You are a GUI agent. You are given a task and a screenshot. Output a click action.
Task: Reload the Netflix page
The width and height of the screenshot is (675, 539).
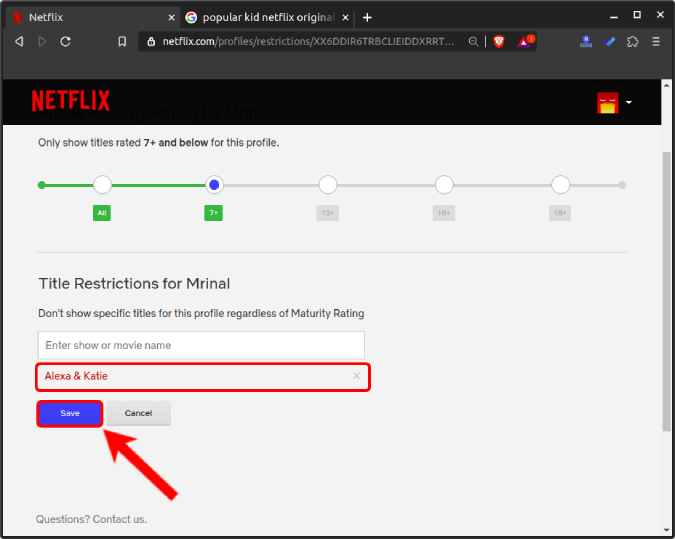coord(65,42)
